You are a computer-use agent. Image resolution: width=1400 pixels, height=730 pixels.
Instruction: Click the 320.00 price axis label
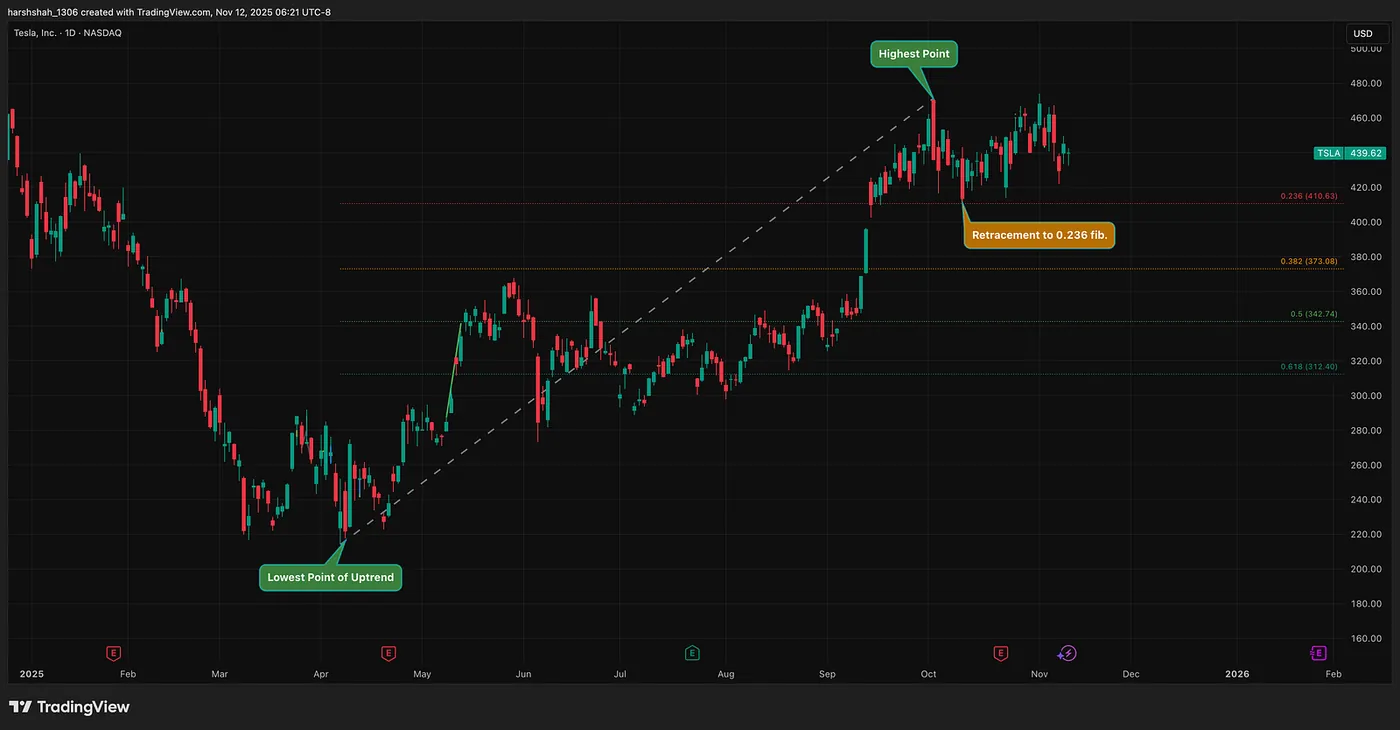pos(1364,361)
